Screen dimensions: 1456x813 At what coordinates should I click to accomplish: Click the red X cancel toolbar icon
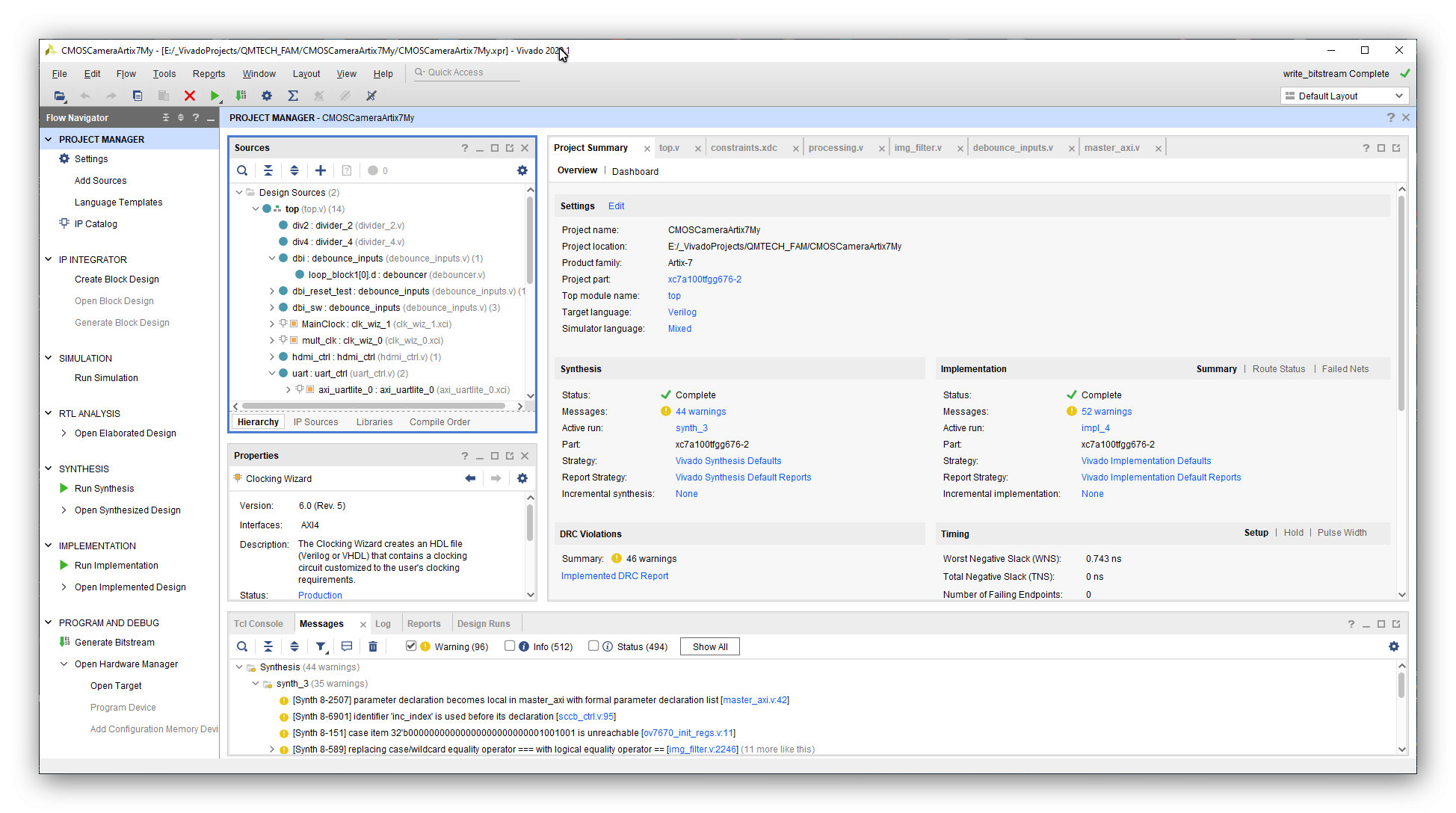190,96
